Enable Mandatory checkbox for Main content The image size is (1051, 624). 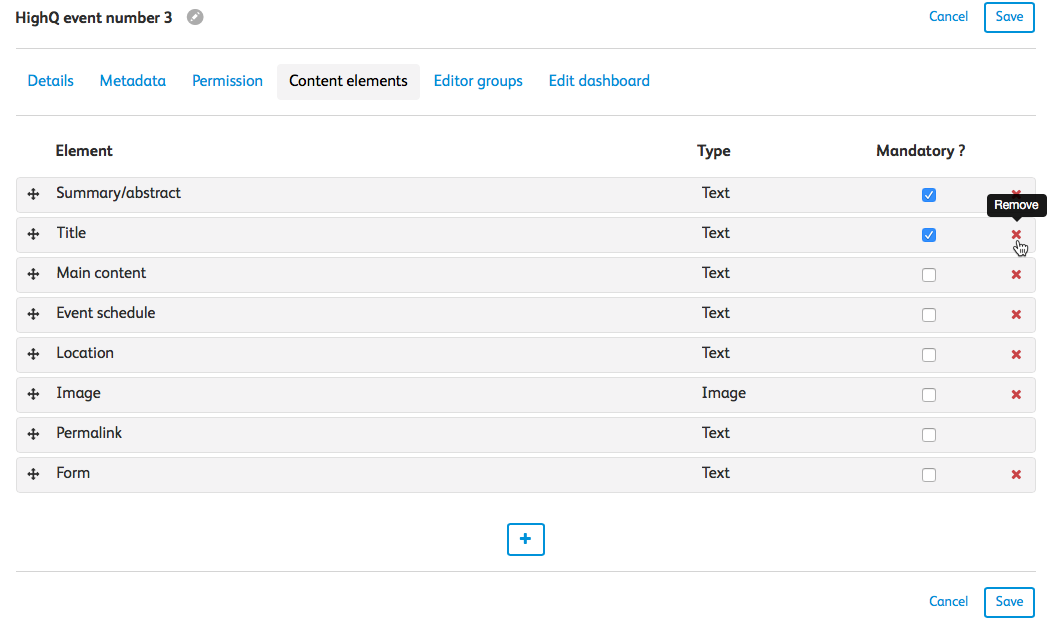[x=929, y=275]
